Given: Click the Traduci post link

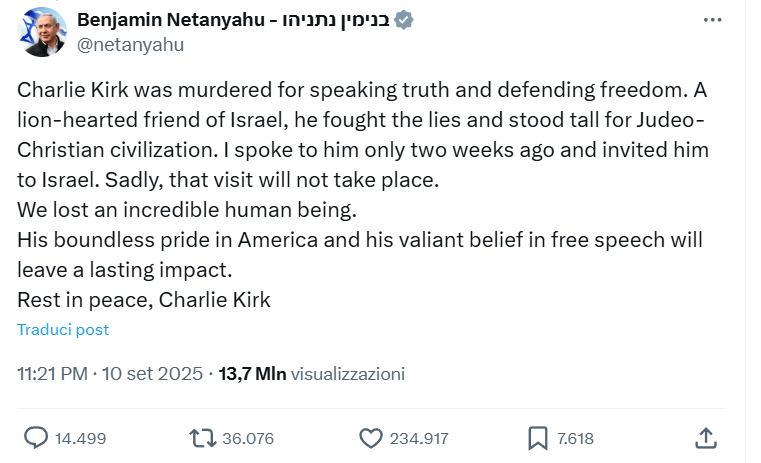Looking at the screenshot, I should click(x=63, y=330).
